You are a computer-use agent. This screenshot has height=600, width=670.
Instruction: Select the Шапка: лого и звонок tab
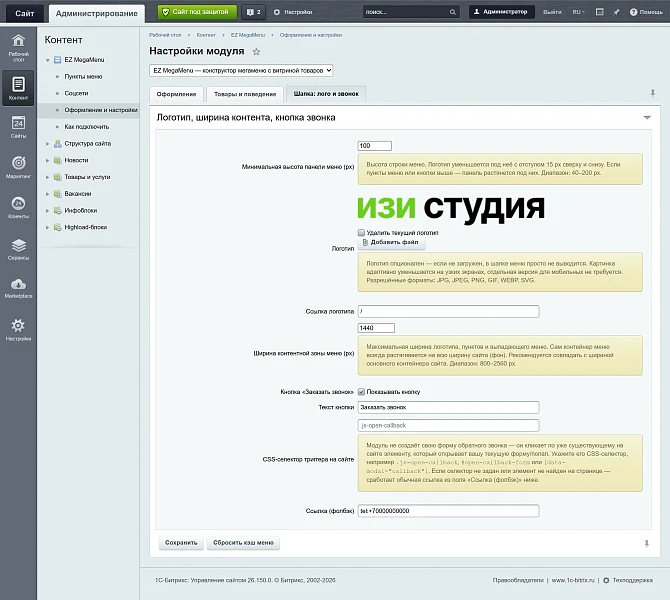click(326, 94)
